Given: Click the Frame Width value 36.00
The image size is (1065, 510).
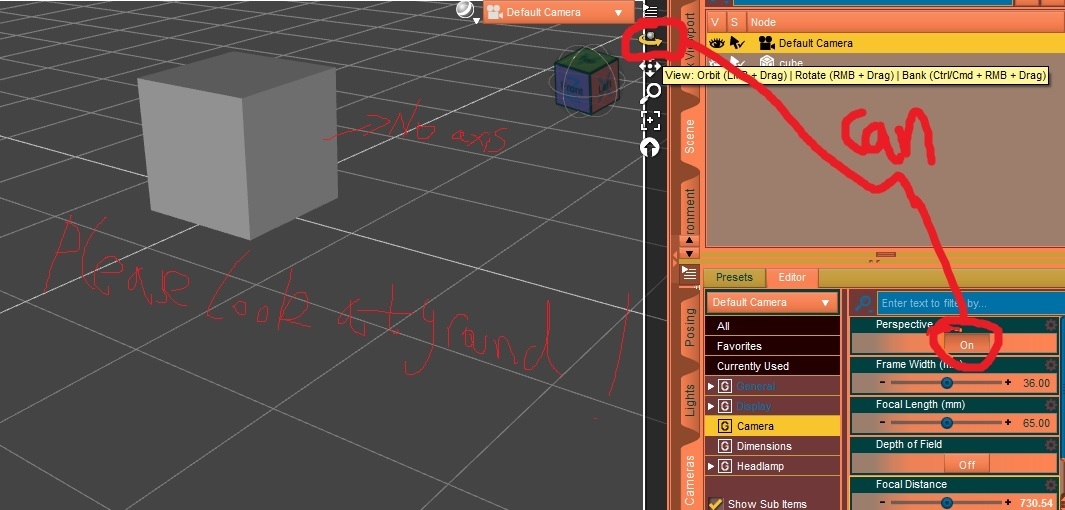Looking at the screenshot, I should [1036, 383].
